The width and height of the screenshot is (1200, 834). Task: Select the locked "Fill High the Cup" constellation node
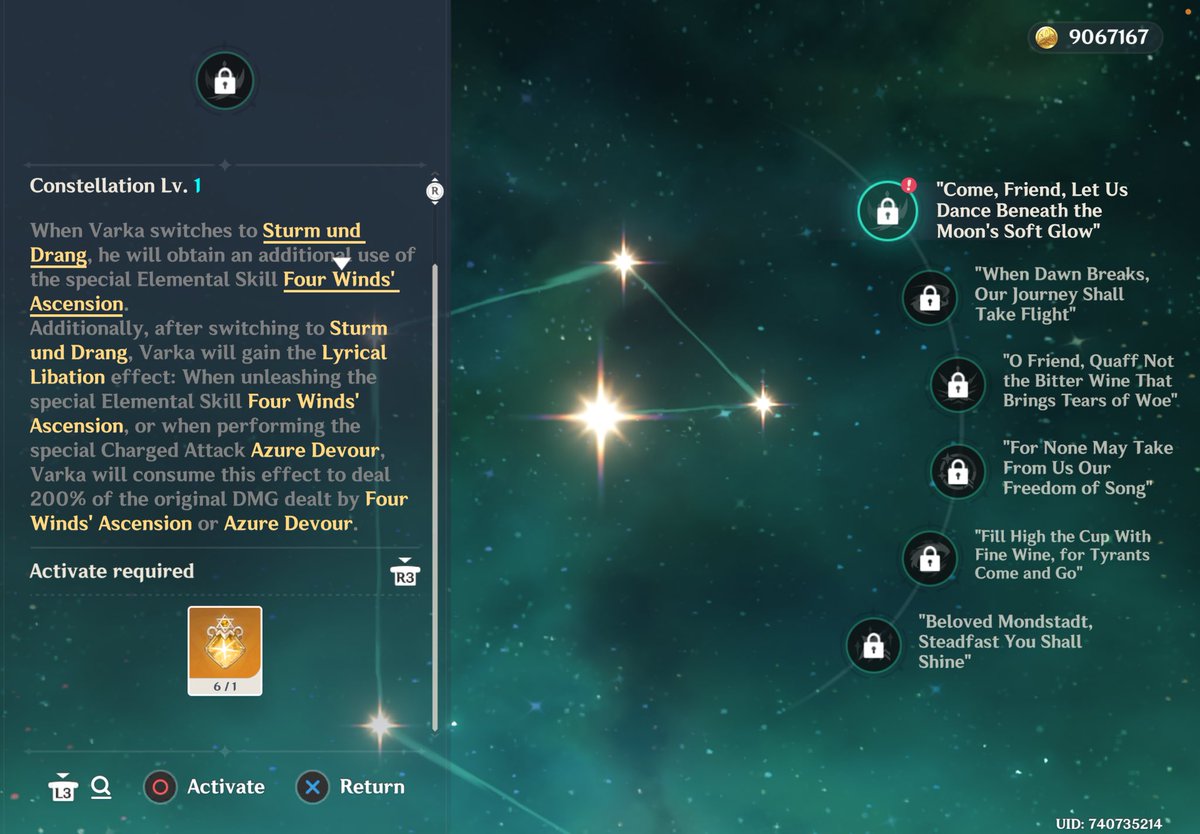[929, 558]
